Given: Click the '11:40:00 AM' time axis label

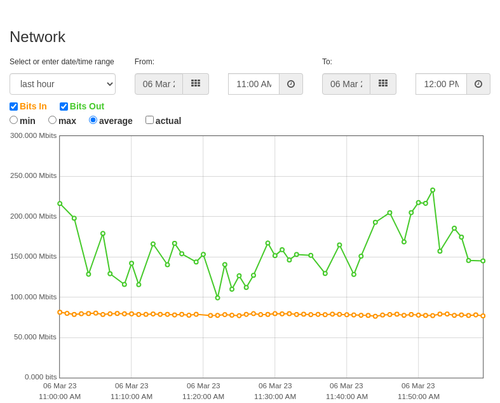Looking at the screenshot, I should click(x=347, y=397).
